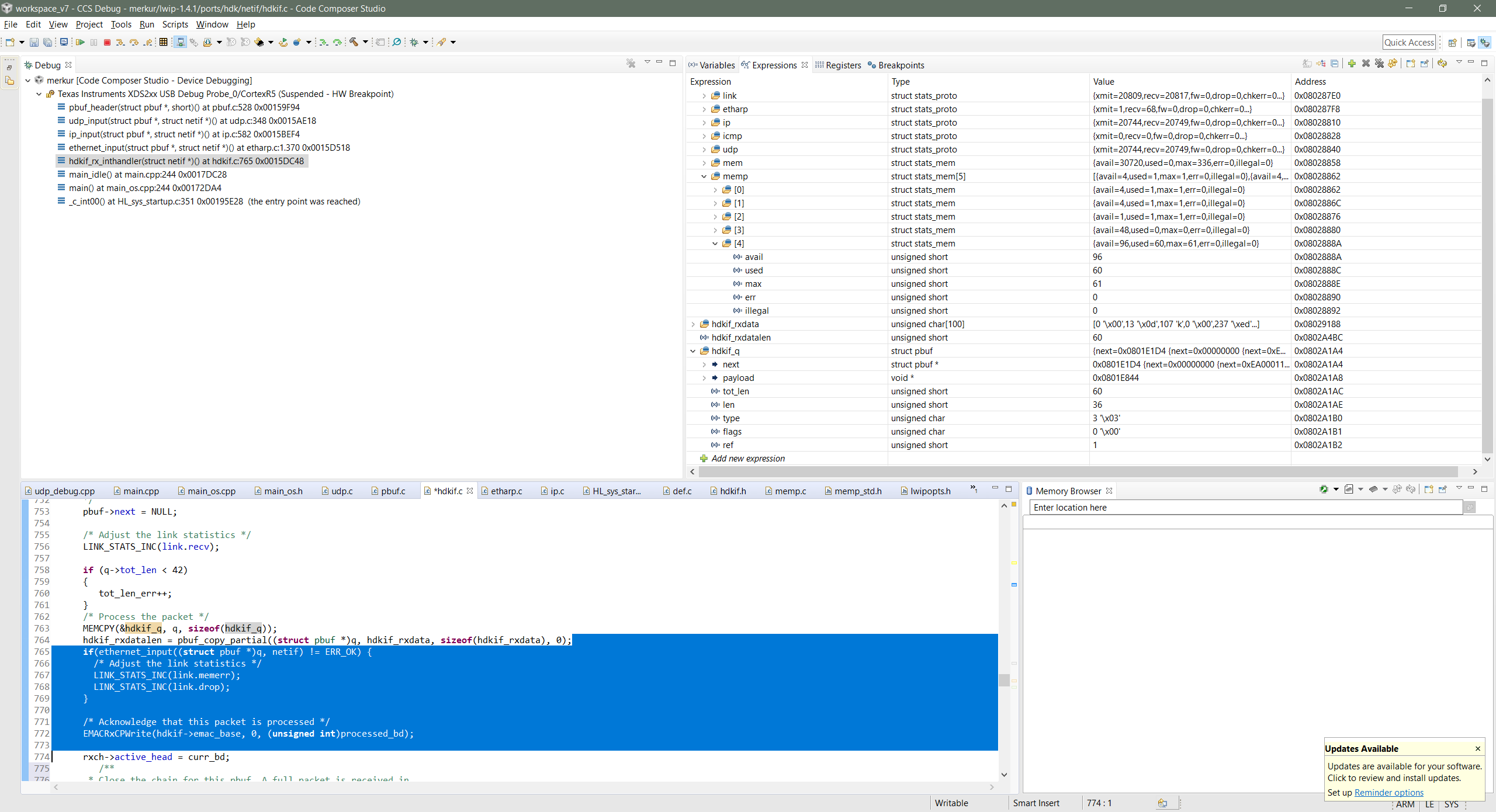The width and height of the screenshot is (1496, 812).
Task: Click the Step Over icon
Action: tap(134, 42)
